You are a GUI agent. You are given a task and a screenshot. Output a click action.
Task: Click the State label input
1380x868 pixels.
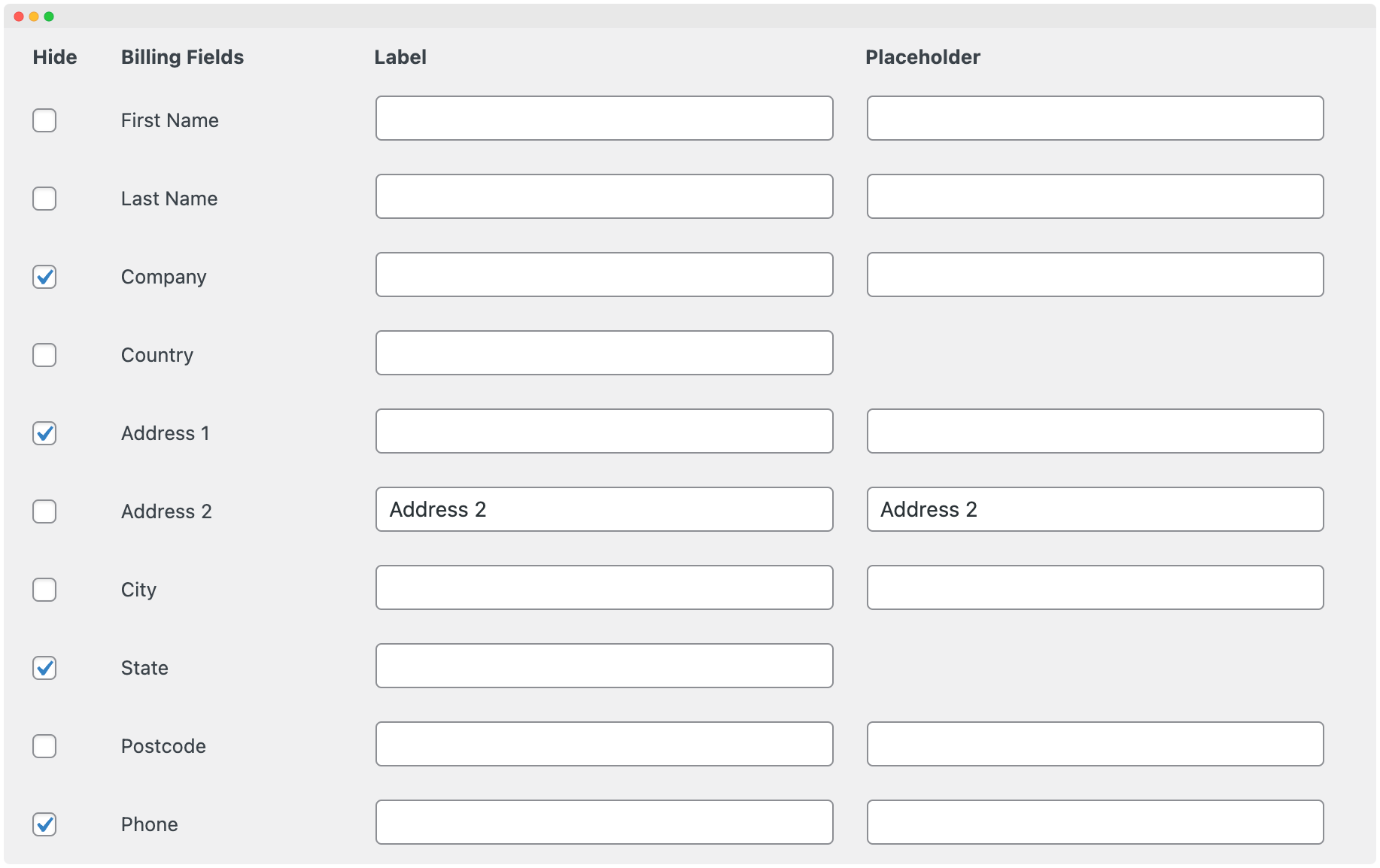[604, 666]
